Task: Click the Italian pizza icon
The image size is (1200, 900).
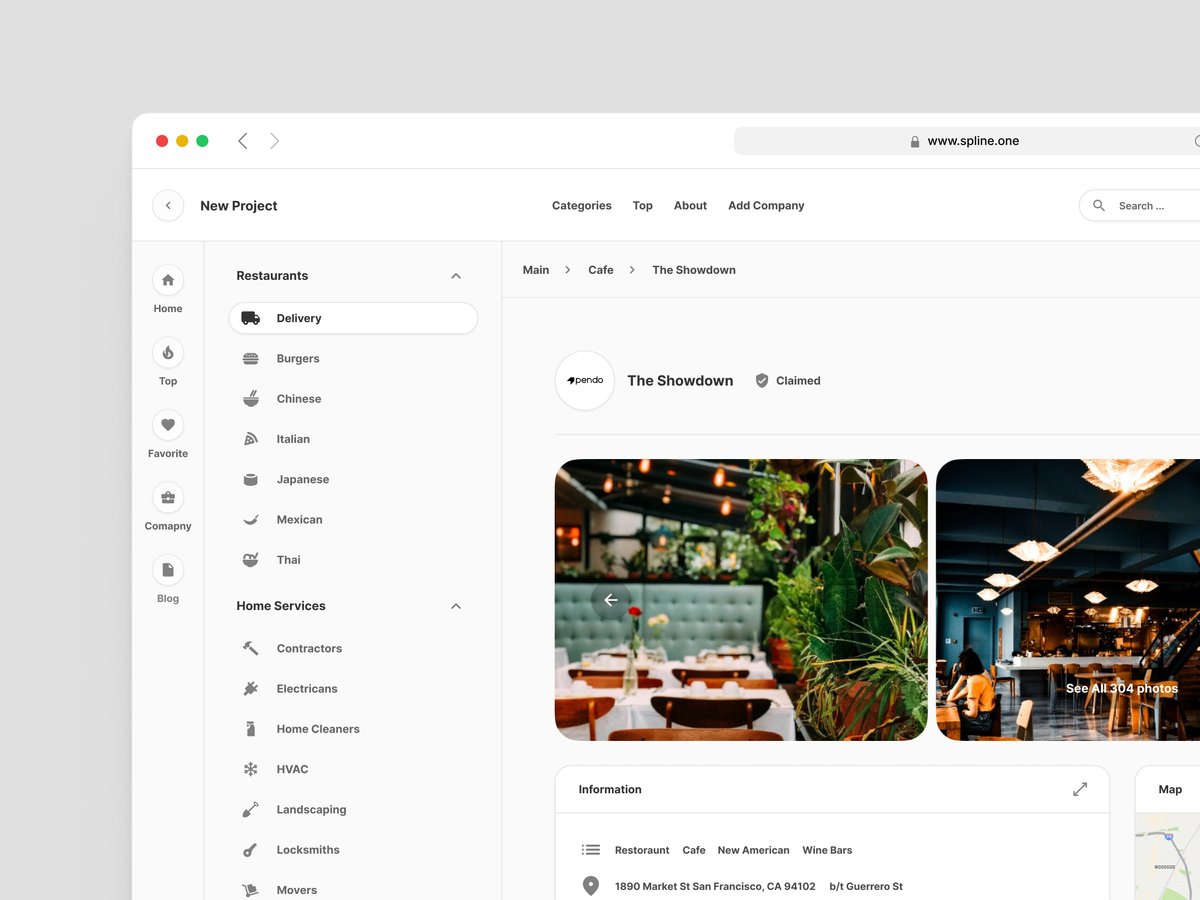Action: [x=251, y=439]
